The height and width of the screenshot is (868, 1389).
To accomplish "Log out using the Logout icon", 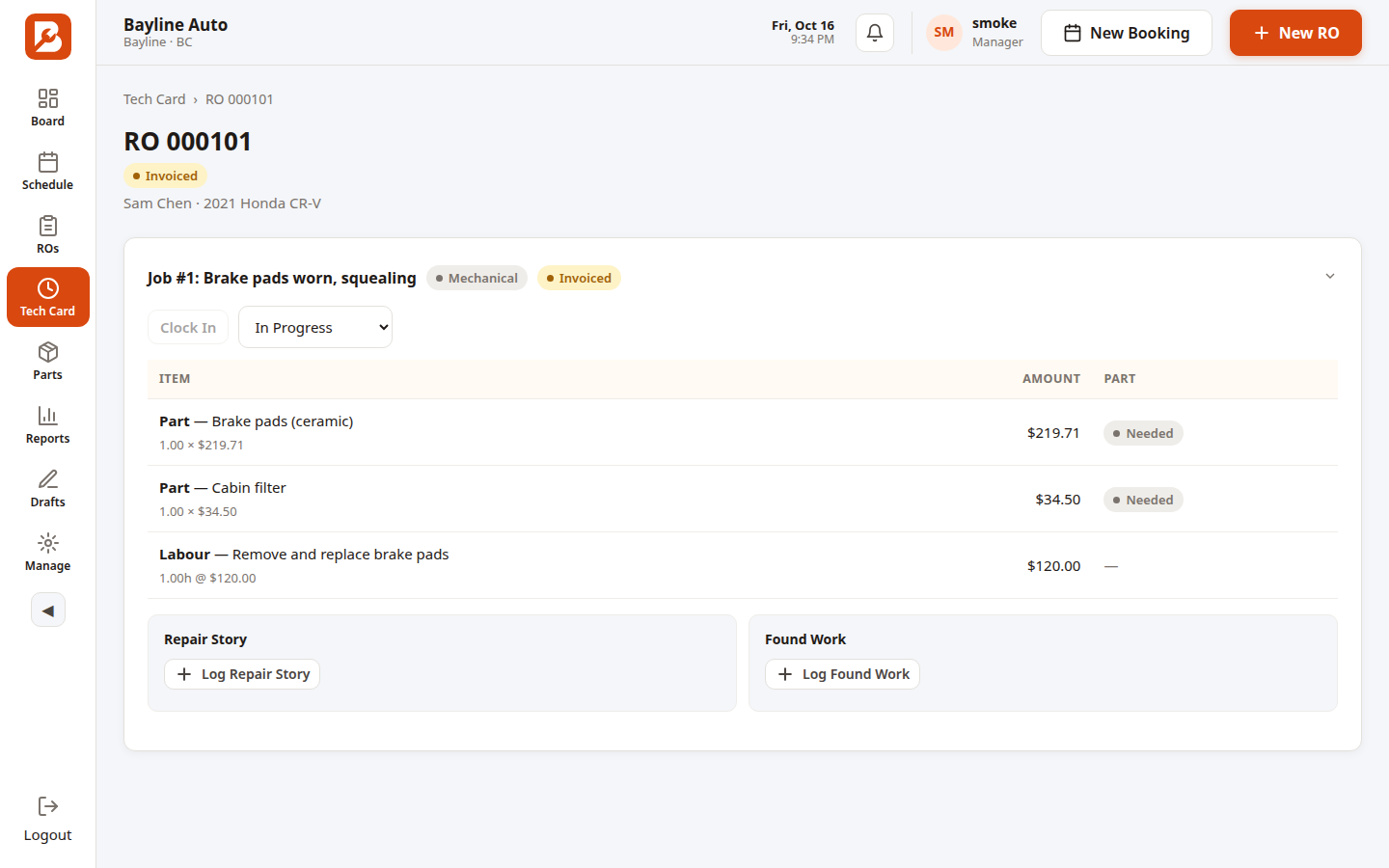I will tap(47, 820).
